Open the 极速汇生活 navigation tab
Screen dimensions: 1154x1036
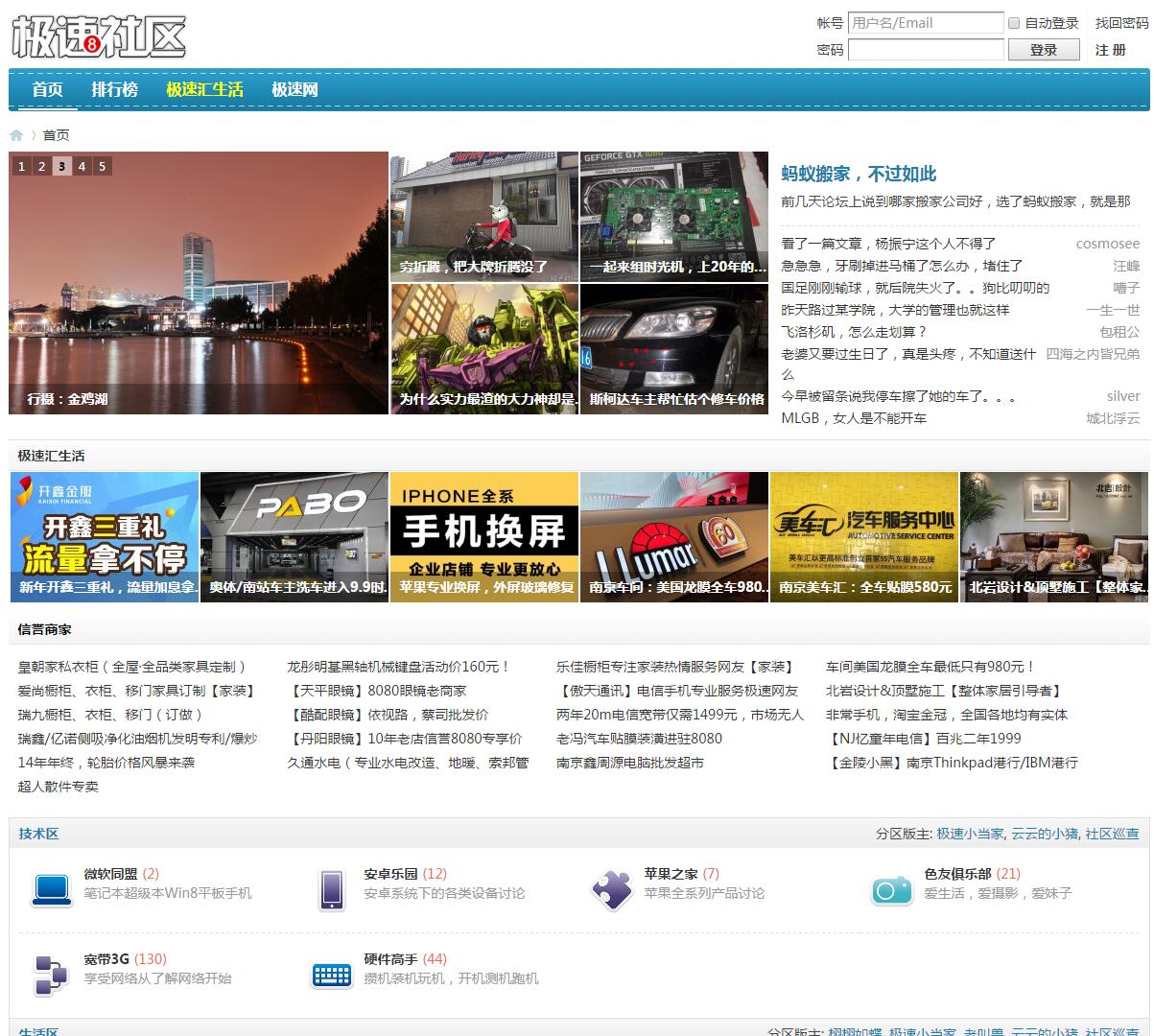204,89
